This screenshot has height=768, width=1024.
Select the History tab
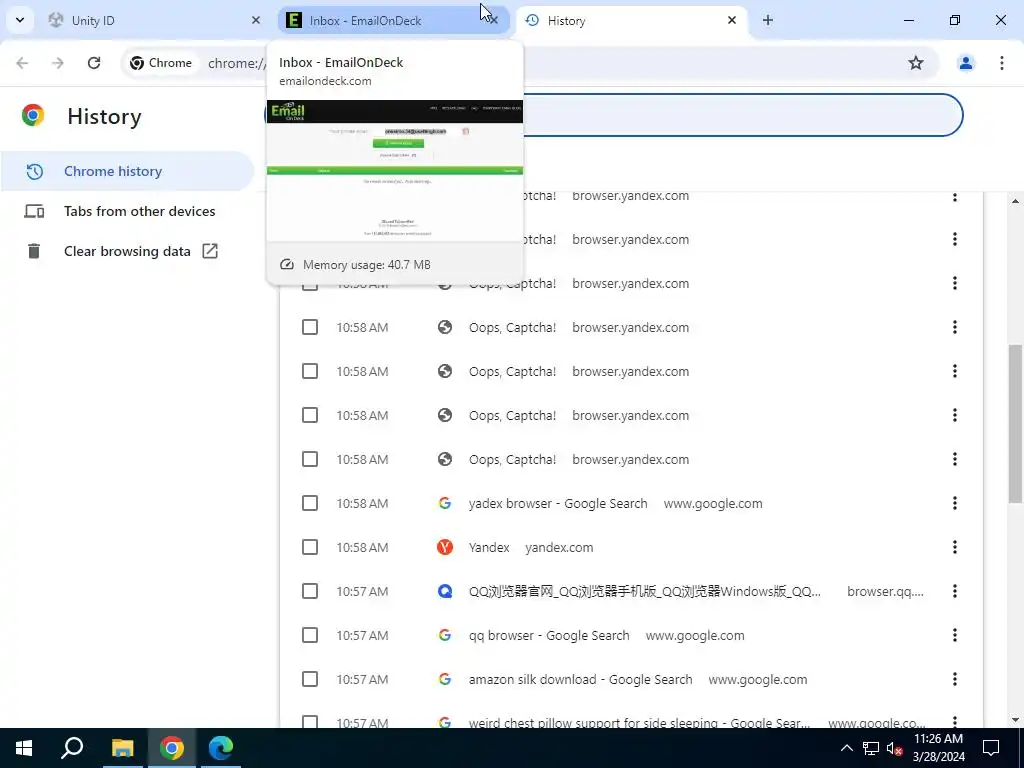(632, 20)
